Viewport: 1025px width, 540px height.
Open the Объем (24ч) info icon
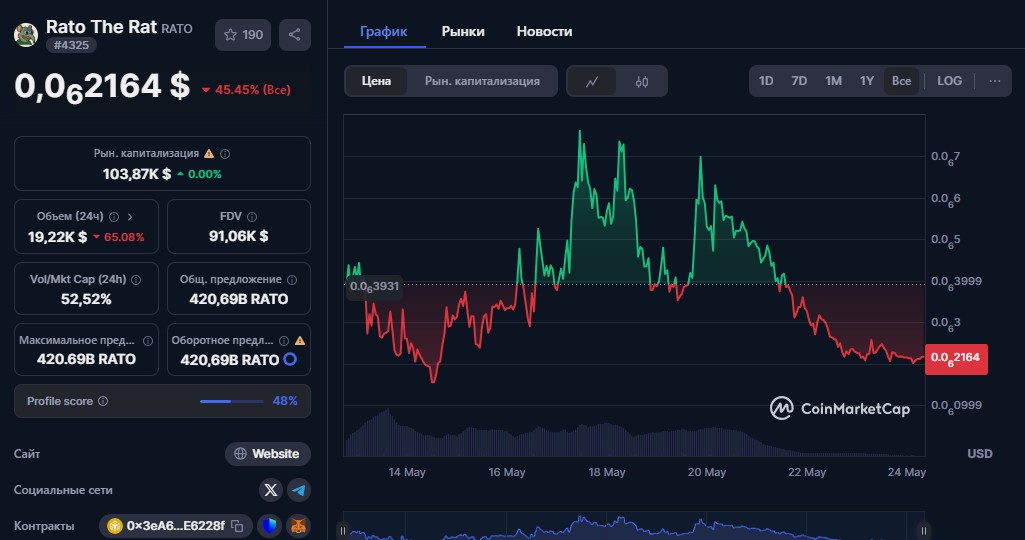tap(114, 216)
